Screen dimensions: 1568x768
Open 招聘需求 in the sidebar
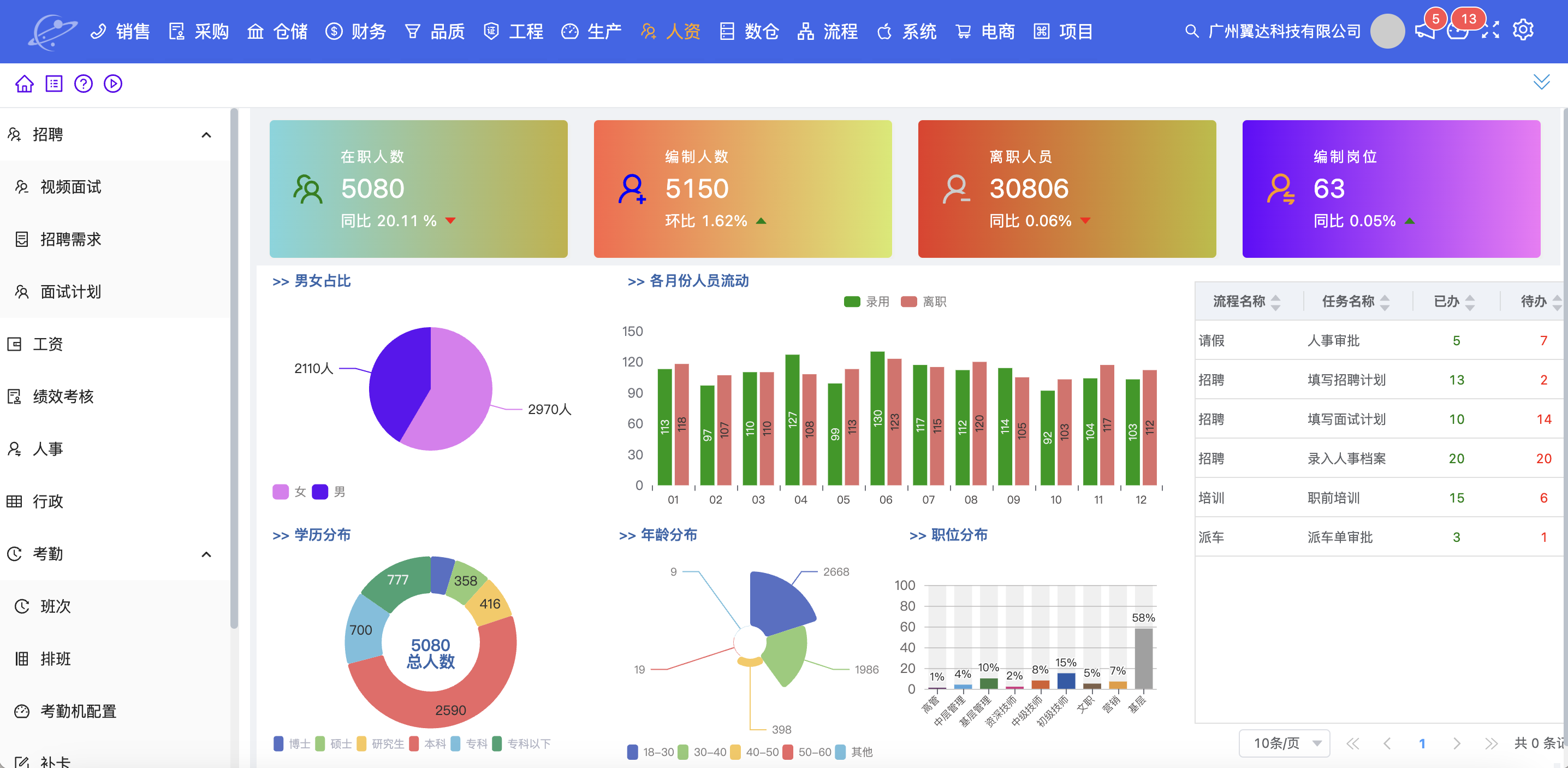point(115,239)
